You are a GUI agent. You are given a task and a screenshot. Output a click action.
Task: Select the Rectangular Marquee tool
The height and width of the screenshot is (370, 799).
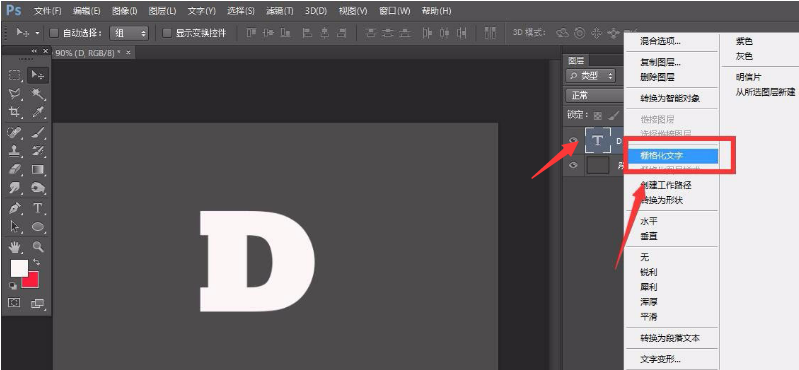(x=15, y=75)
